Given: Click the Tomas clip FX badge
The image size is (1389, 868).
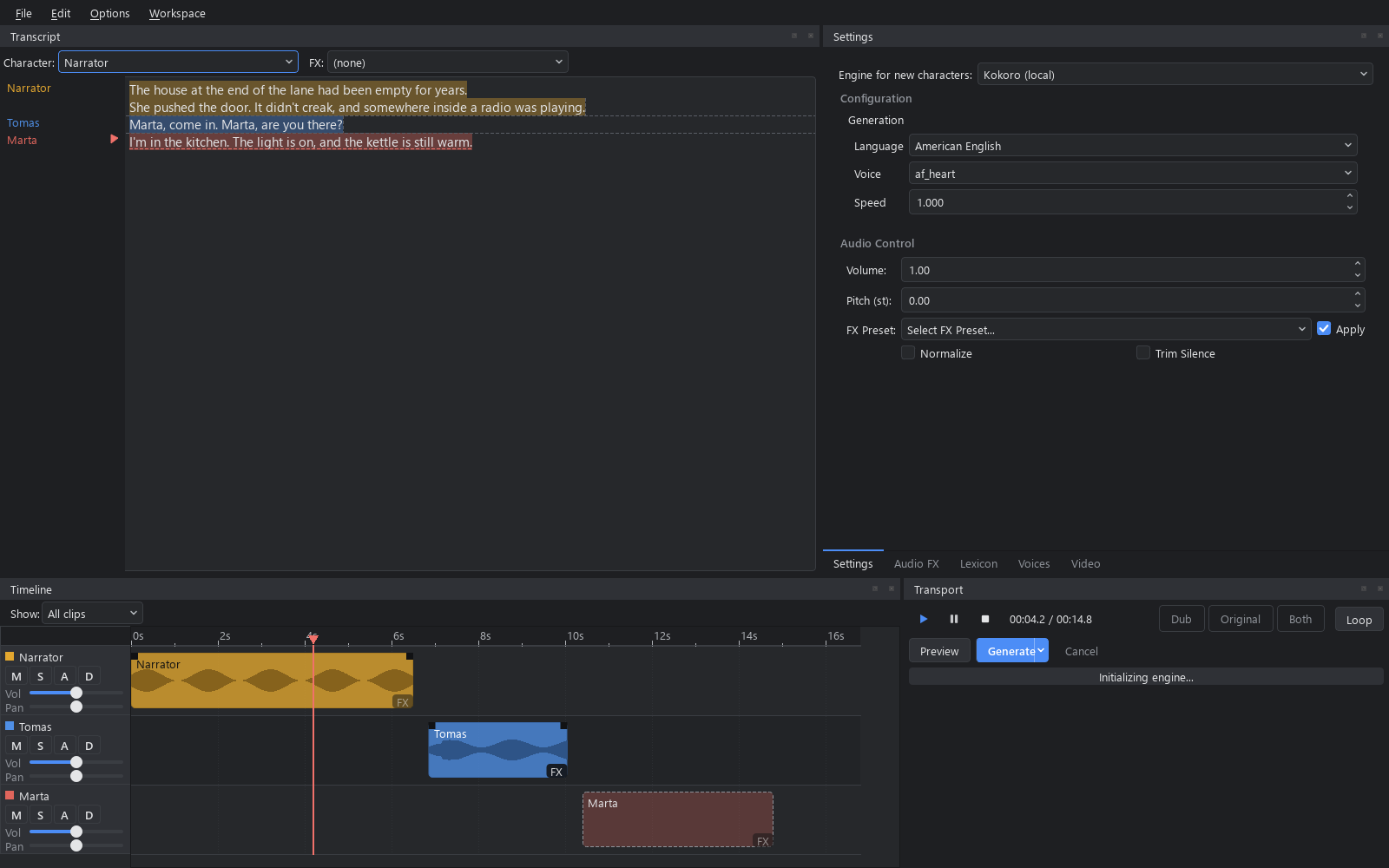Looking at the screenshot, I should (556, 772).
